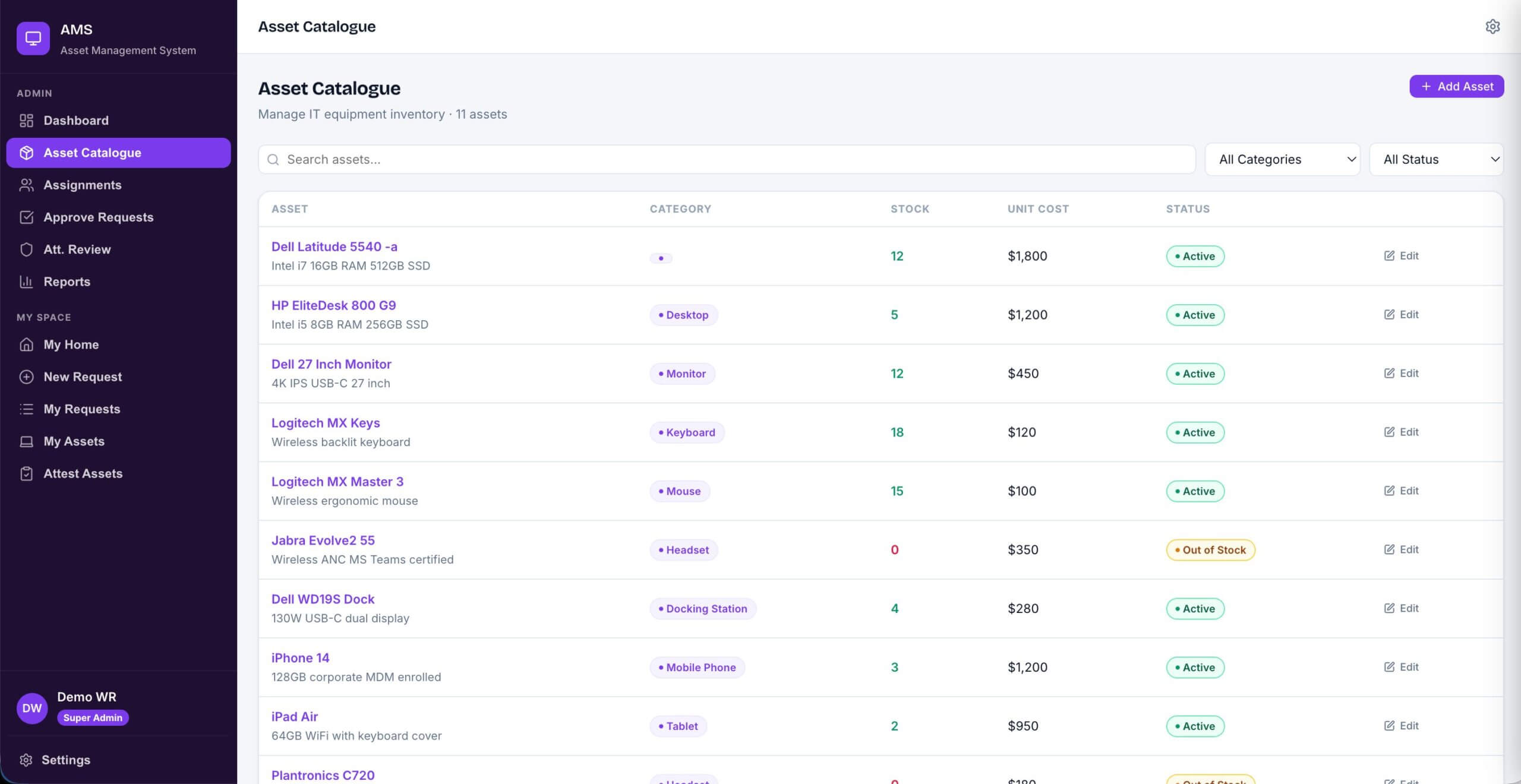Click the New Request plus-circle icon
Image resolution: width=1521 pixels, height=784 pixels.
point(26,377)
